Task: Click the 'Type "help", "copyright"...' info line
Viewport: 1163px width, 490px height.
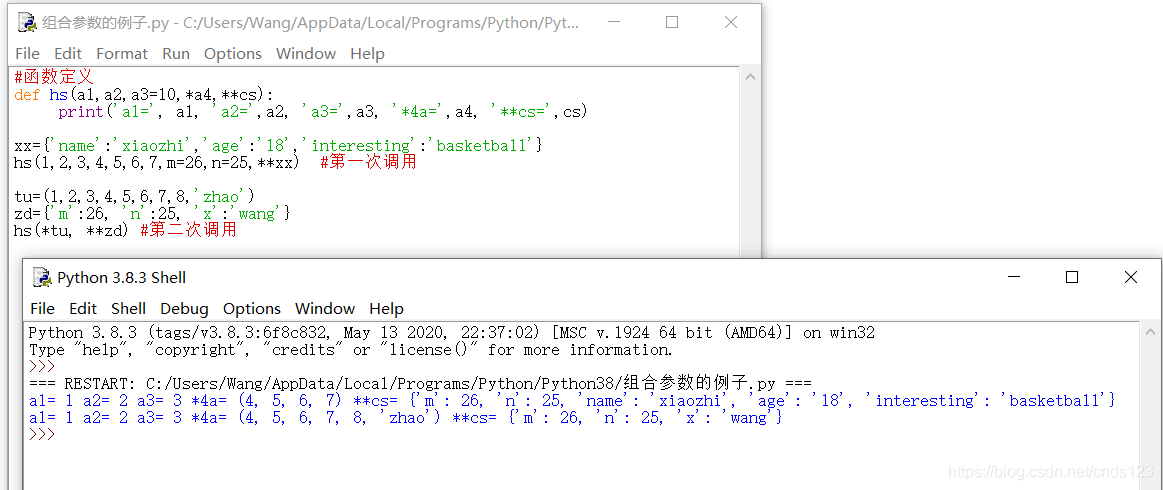Action: (x=350, y=350)
